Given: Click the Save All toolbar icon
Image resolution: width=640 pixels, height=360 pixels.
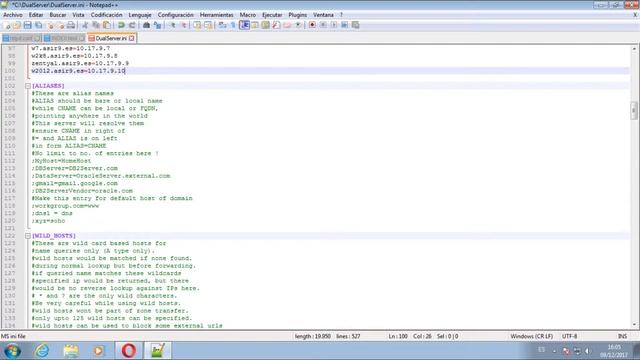Looking at the screenshot, I should click(x=38, y=25).
